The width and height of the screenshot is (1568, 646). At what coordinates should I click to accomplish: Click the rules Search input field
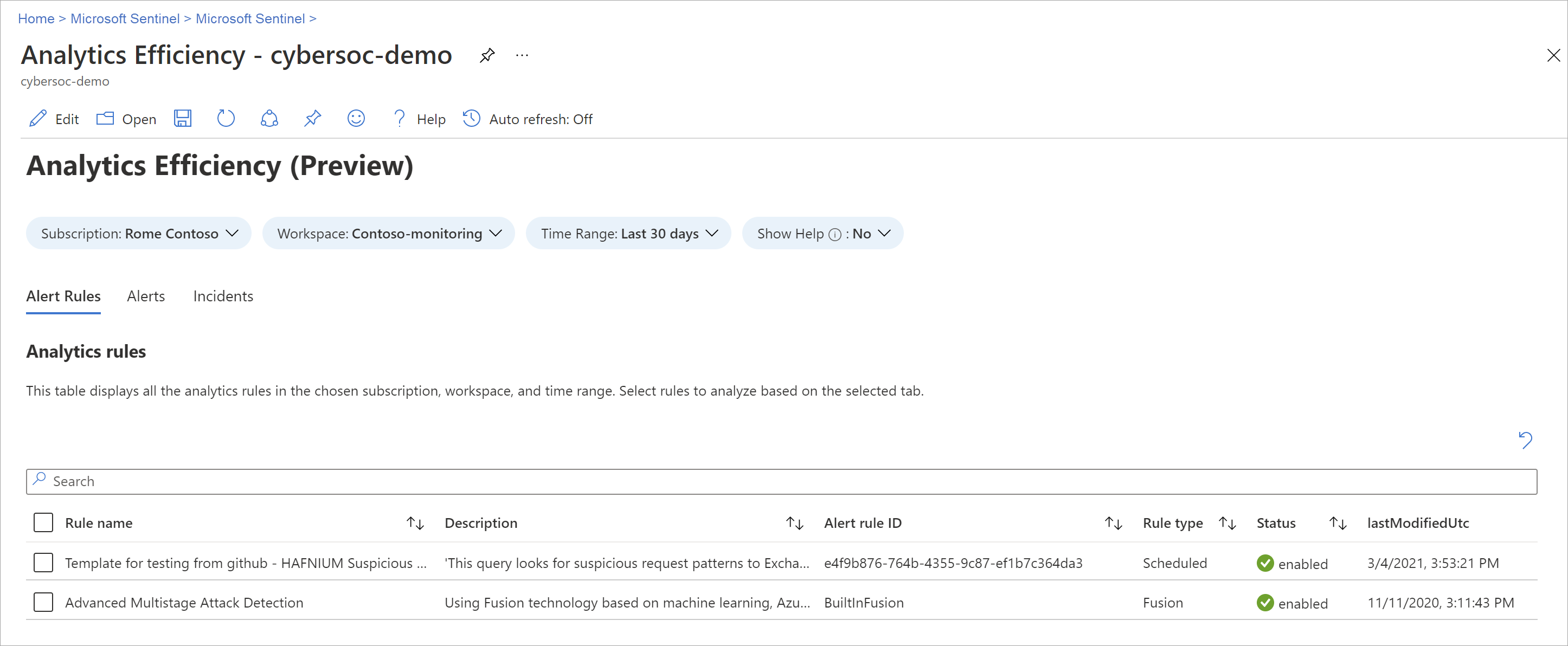tap(782, 482)
